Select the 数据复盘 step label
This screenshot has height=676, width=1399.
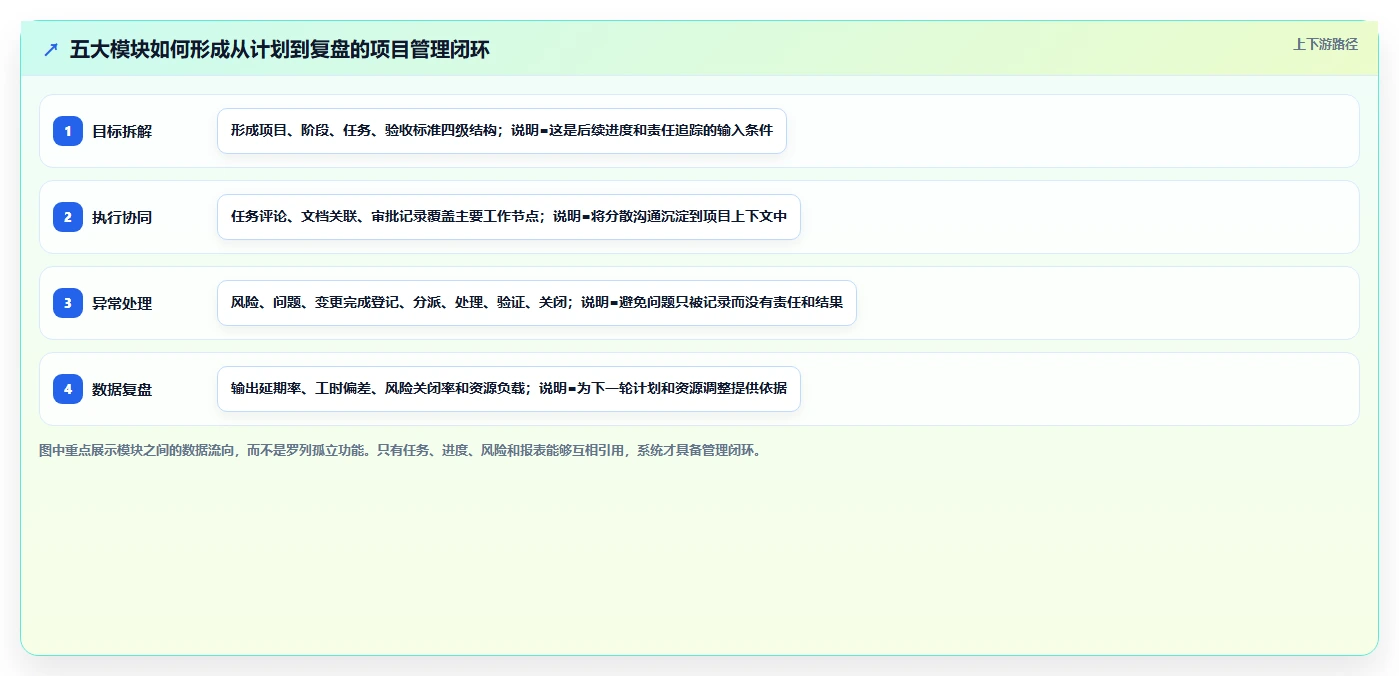[x=122, y=389]
